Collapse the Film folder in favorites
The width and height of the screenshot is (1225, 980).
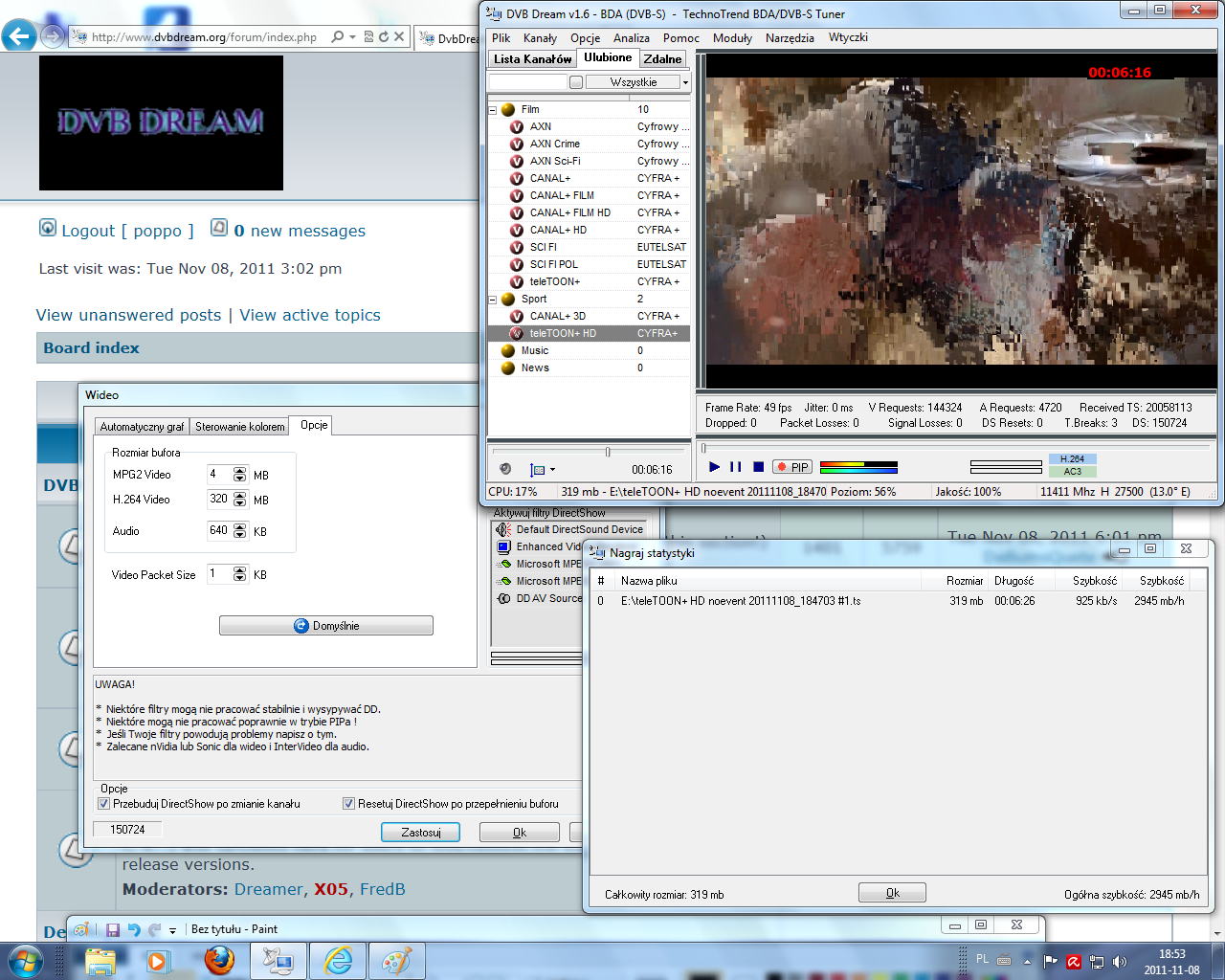[x=493, y=109]
